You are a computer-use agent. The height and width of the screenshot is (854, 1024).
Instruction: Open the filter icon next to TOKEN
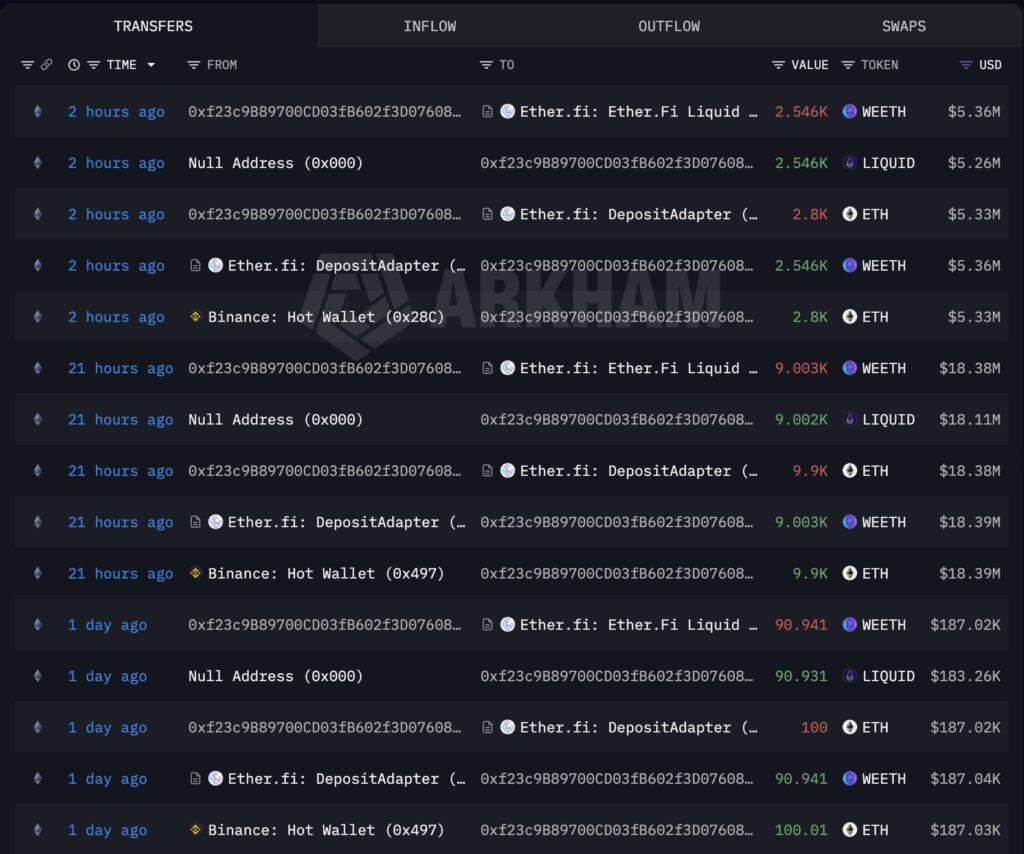(848, 65)
